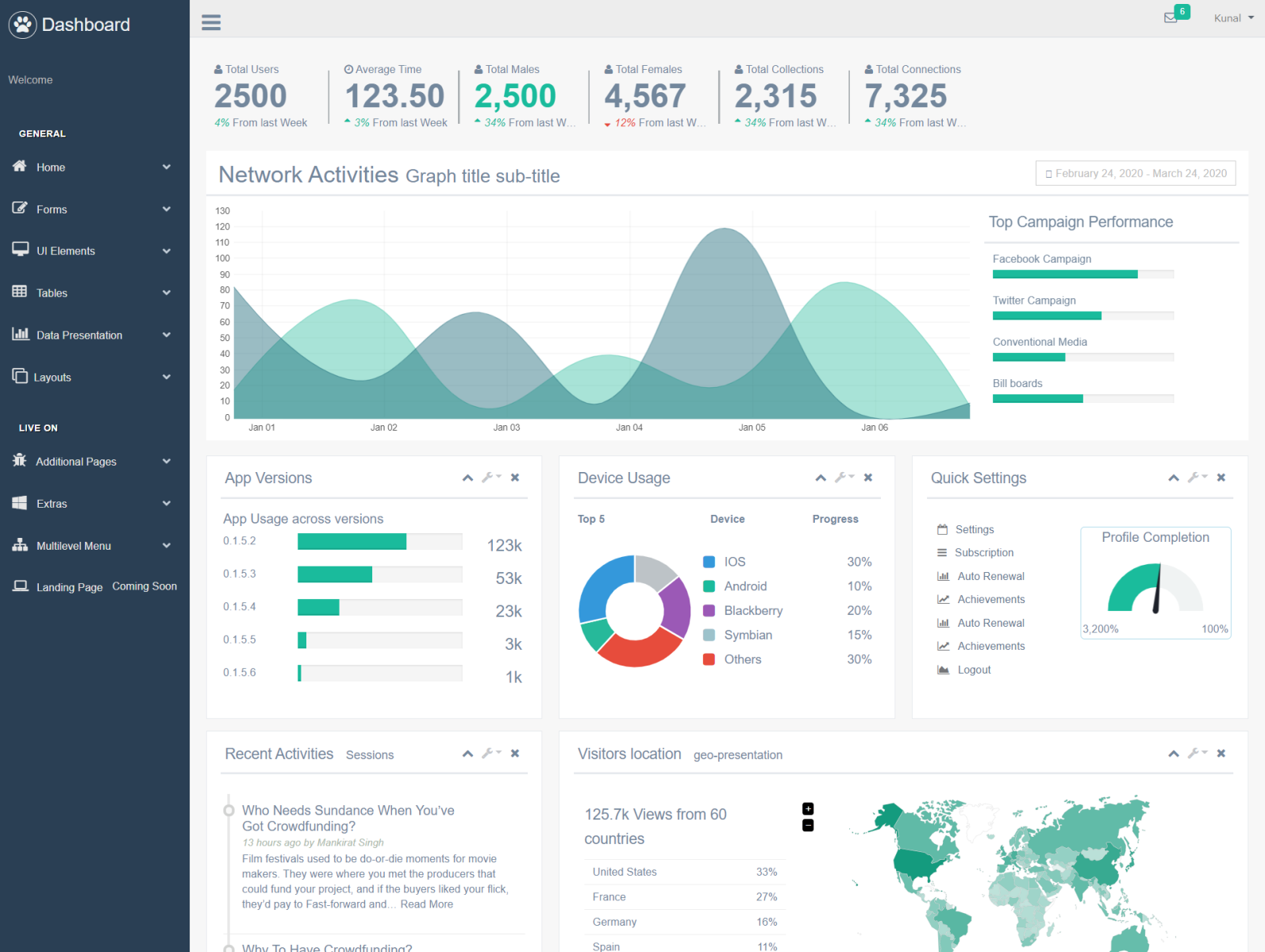Expand the Multilevel Menu chevron
The height and width of the screenshot is (952, 1265).
click(167, 545)
